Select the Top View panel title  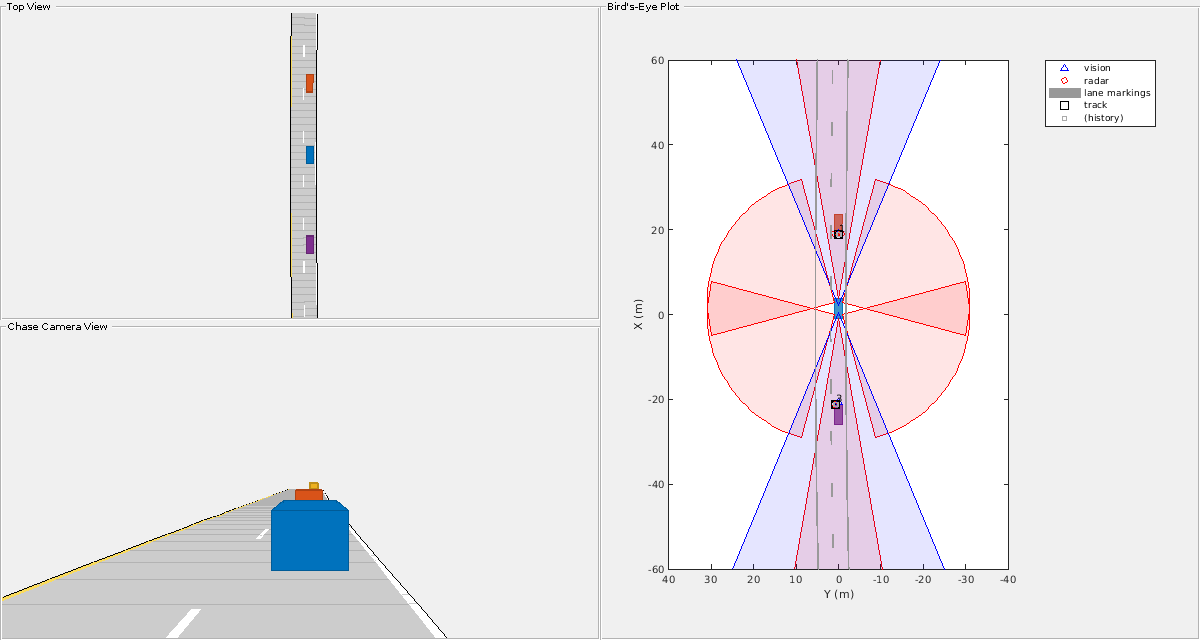(x=29, y=6)
